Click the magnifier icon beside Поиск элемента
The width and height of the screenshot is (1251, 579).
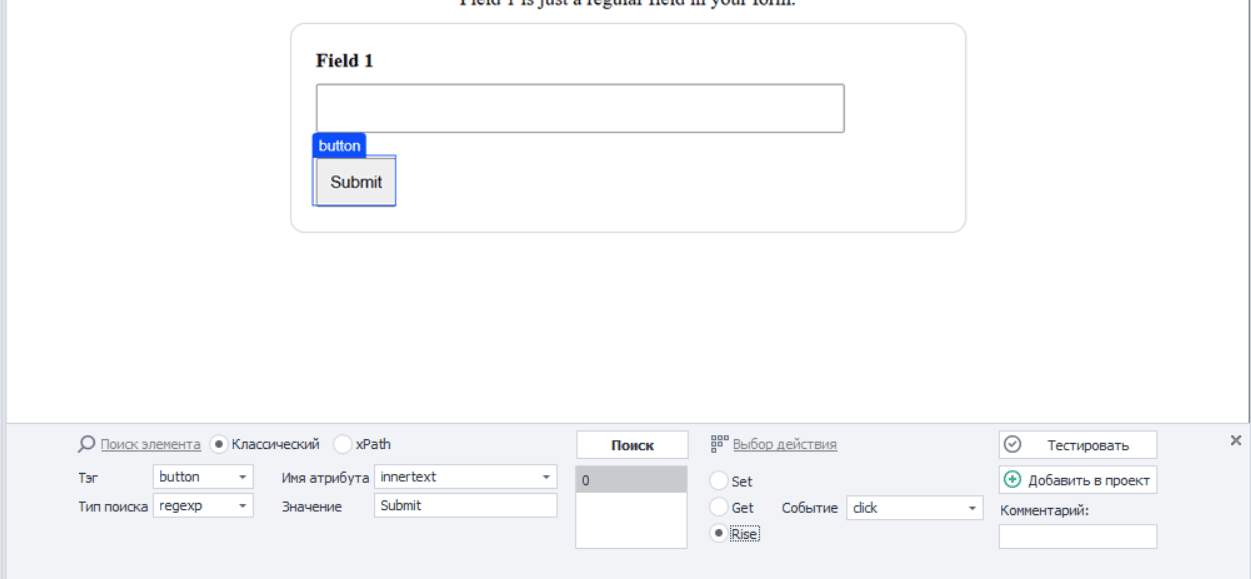86,444
